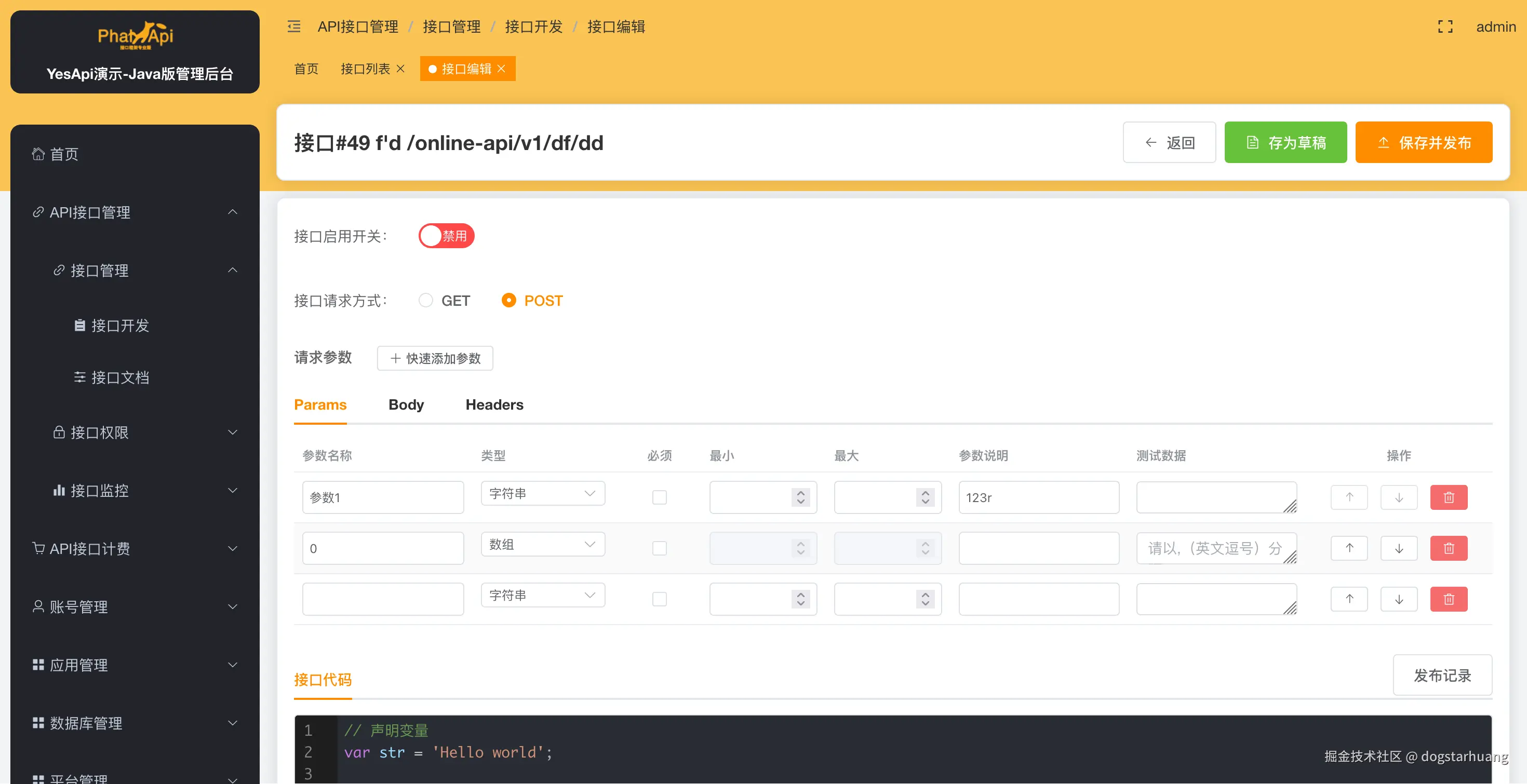Open the Headers tab

[x=494, y=405]
